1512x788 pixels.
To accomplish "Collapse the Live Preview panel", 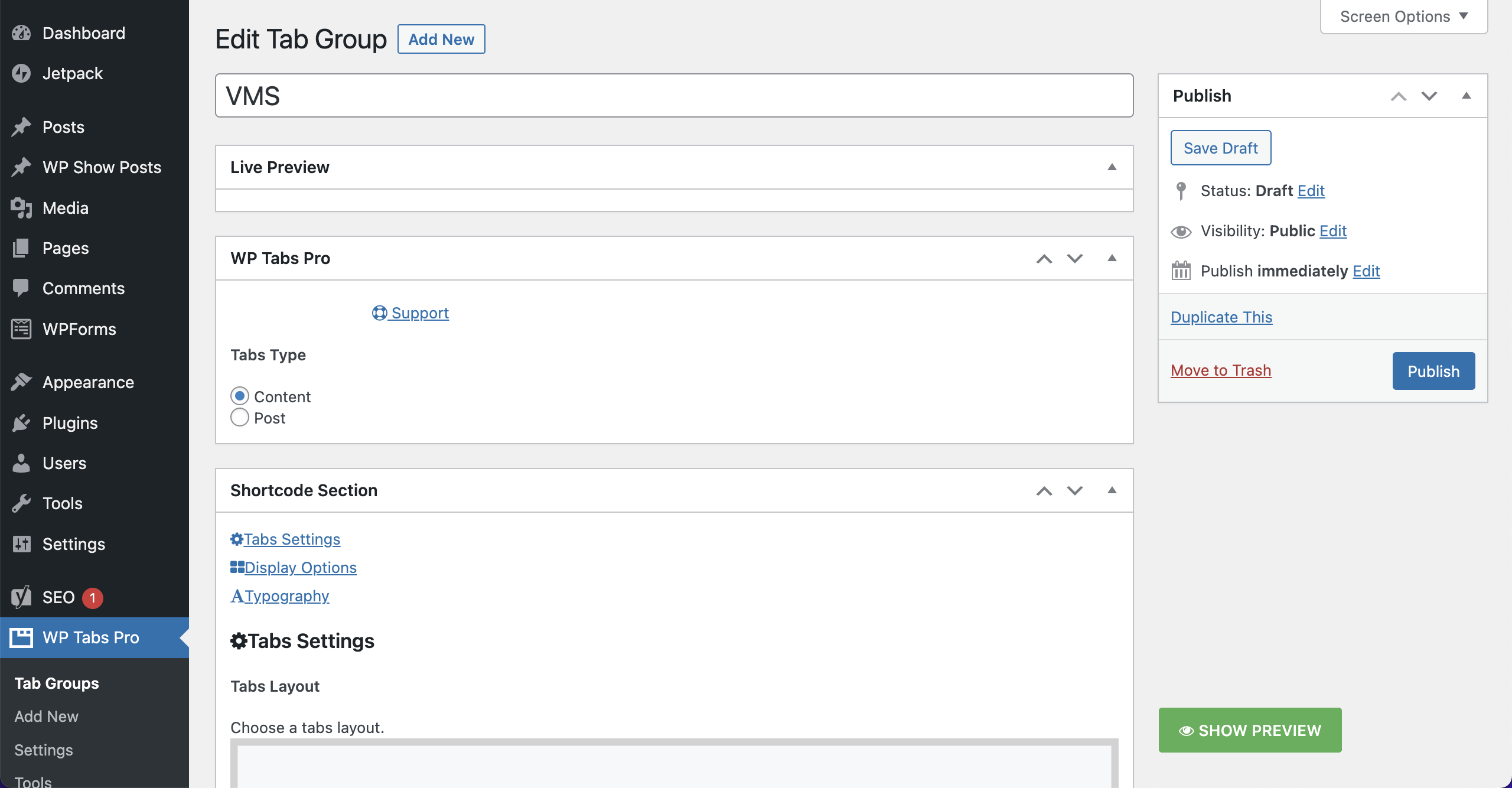I will coord(1112,167).
